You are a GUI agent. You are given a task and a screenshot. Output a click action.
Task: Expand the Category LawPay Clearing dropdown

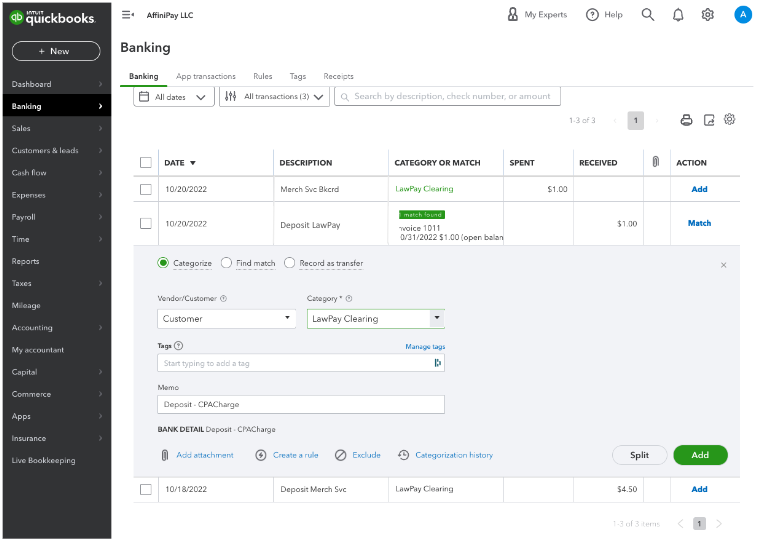pyautogui.click(x=436, y=319)
